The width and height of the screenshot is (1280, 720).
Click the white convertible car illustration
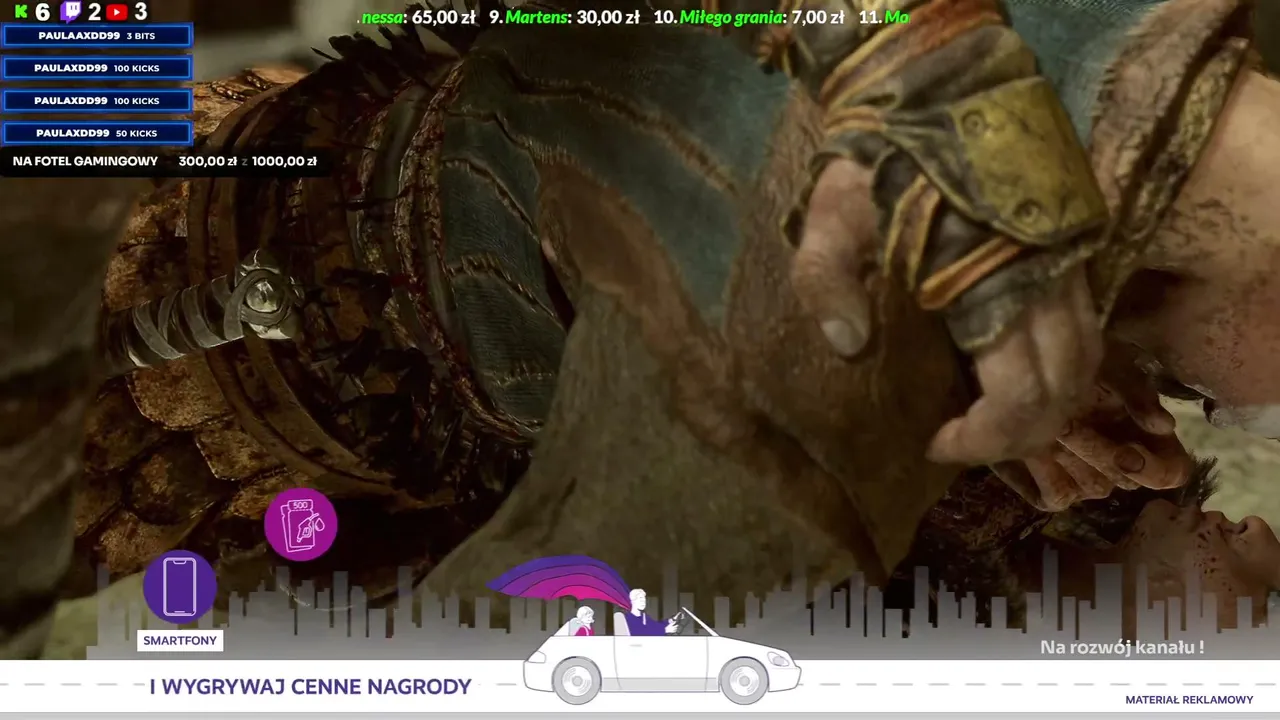tap(662, 647)
